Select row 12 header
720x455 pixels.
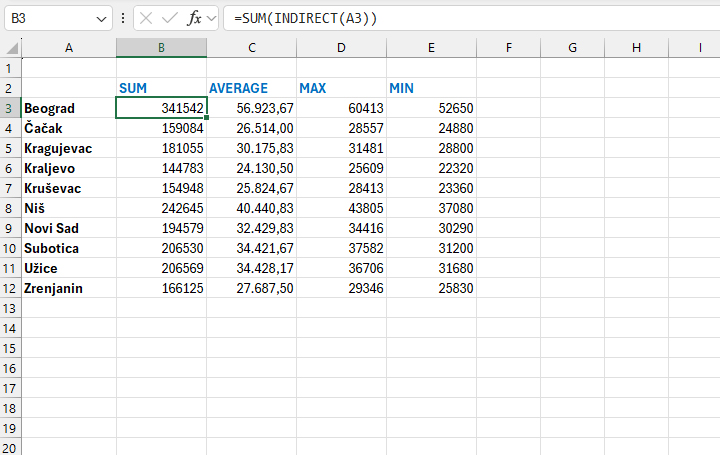coord(10,288)
